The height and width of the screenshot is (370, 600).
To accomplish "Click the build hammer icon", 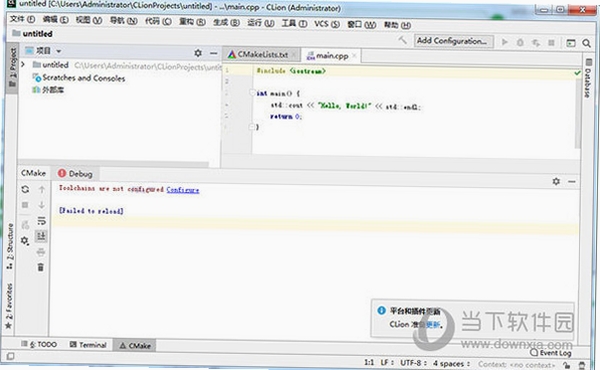I will pyautogui.click(x=403, y=40).
